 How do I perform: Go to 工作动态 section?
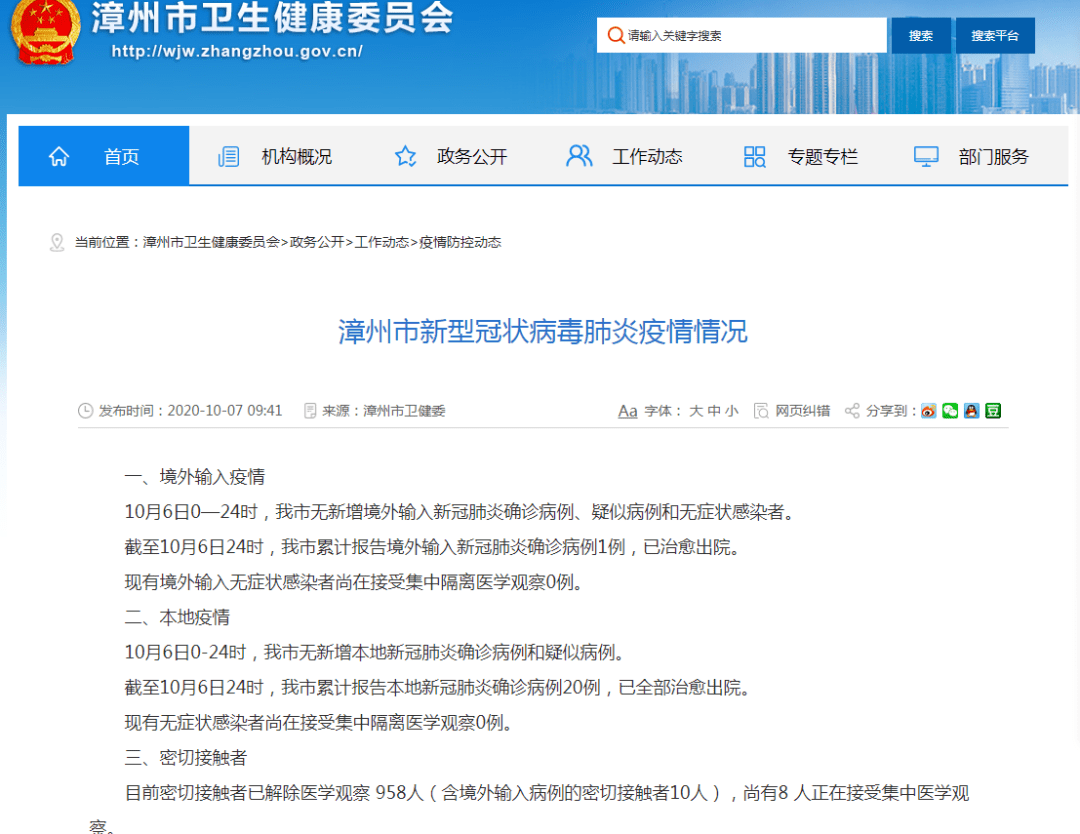click(x=626, y=156)
